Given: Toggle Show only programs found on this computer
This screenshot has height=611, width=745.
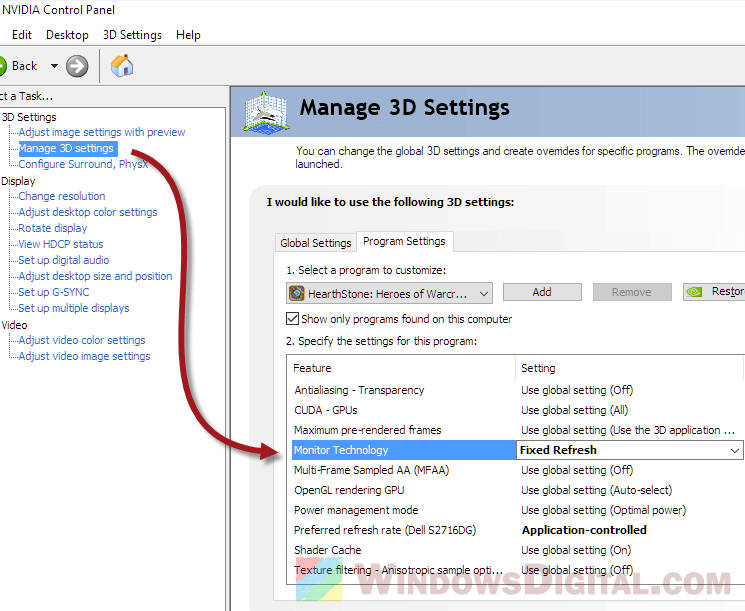Looking at the screenshot, I should coord(293,318).
